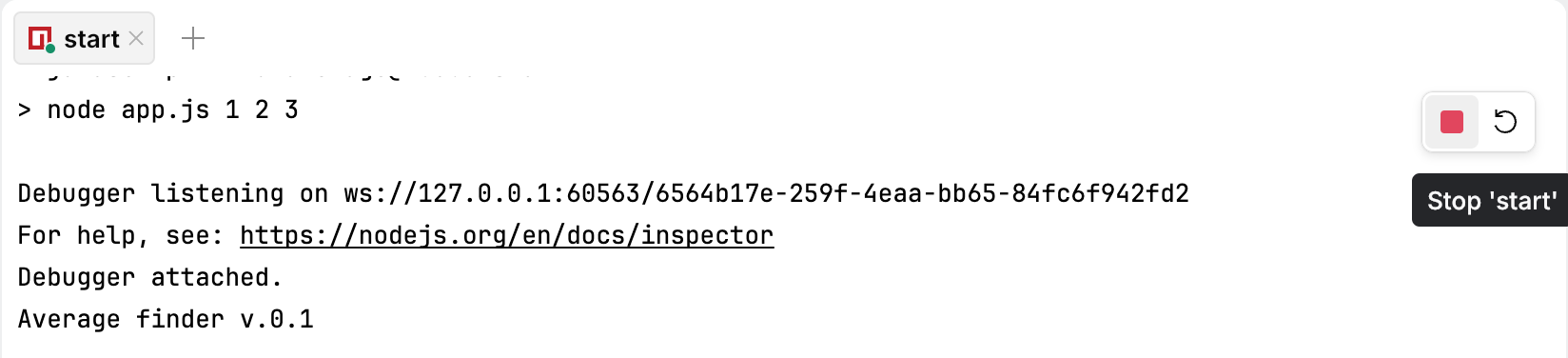Screen dimensions: 1568x358
Task: Click the green running indicator dot
Action: (49, 47)
